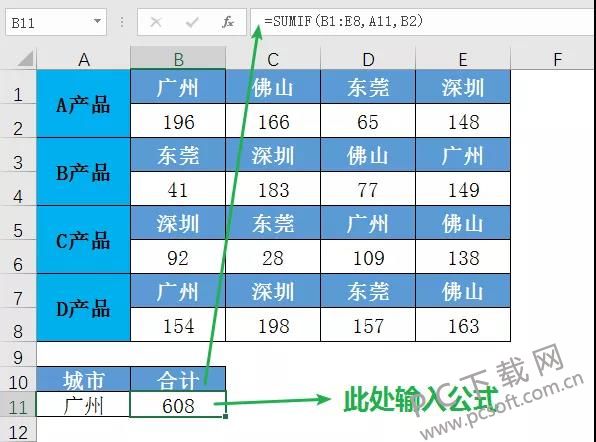Click the Select All corner triangle
Screen dimensions: 596x442
coord(25,59)
